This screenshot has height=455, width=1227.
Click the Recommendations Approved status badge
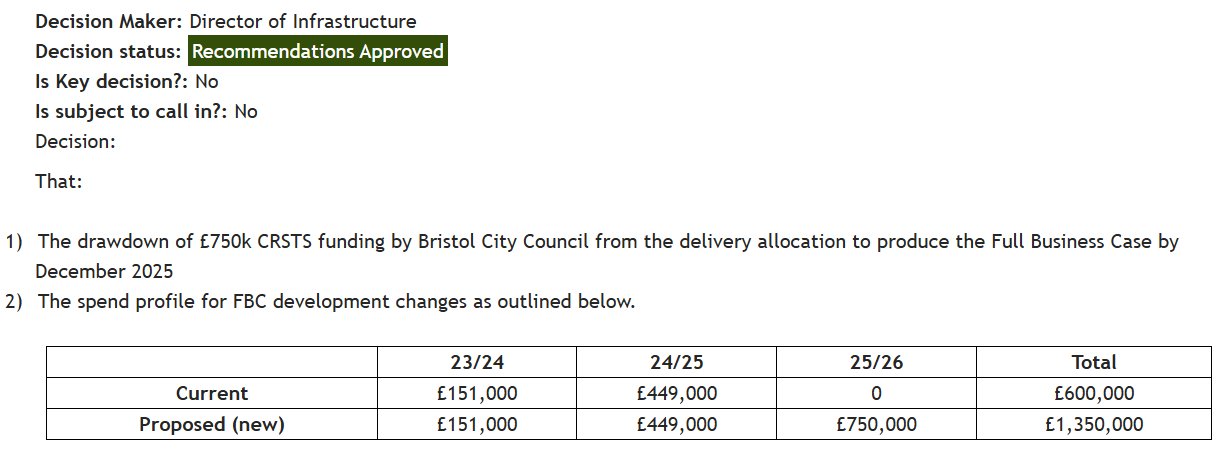point(318,51)
